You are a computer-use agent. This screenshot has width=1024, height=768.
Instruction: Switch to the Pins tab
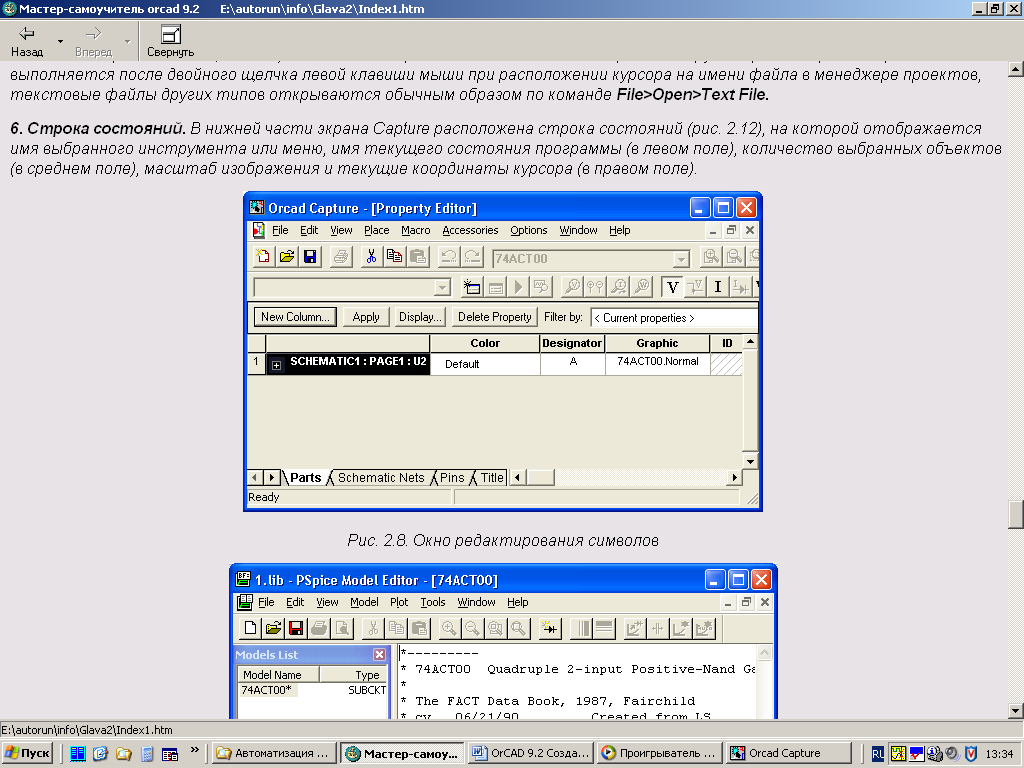point(452,477)
